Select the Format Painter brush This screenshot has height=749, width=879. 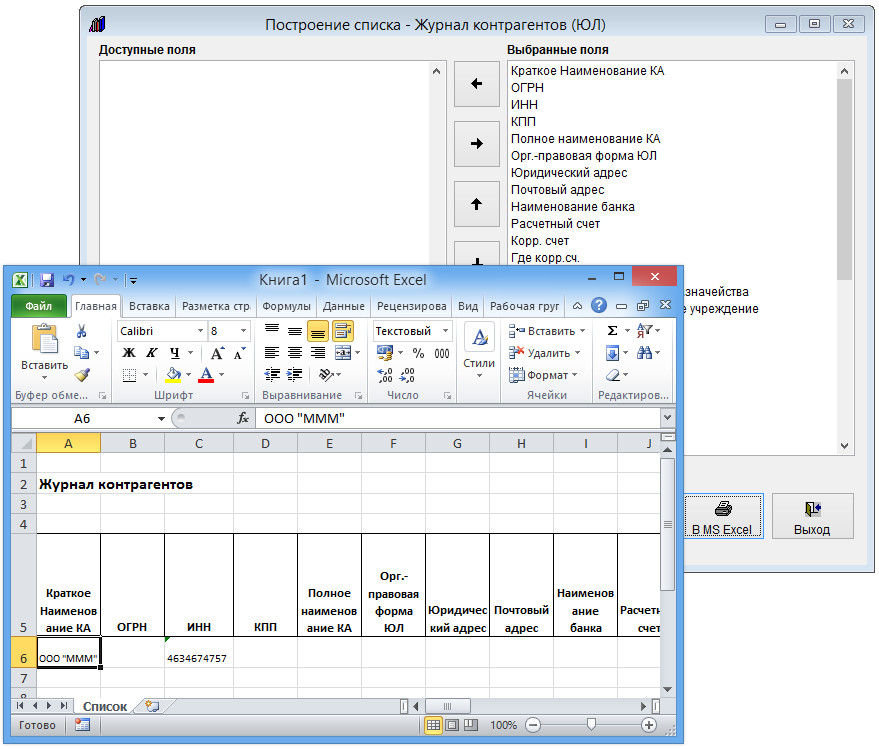point(82,375)
